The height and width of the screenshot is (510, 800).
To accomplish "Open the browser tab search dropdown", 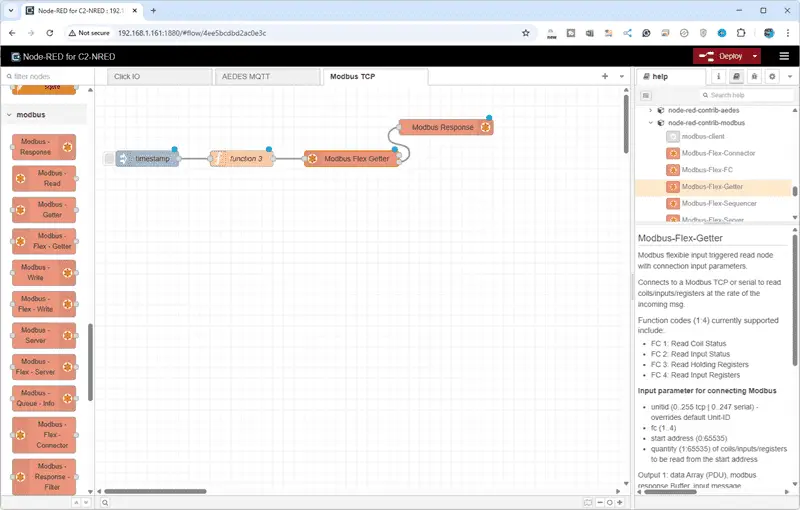I will pyautogui.click(x=11, y=10).
